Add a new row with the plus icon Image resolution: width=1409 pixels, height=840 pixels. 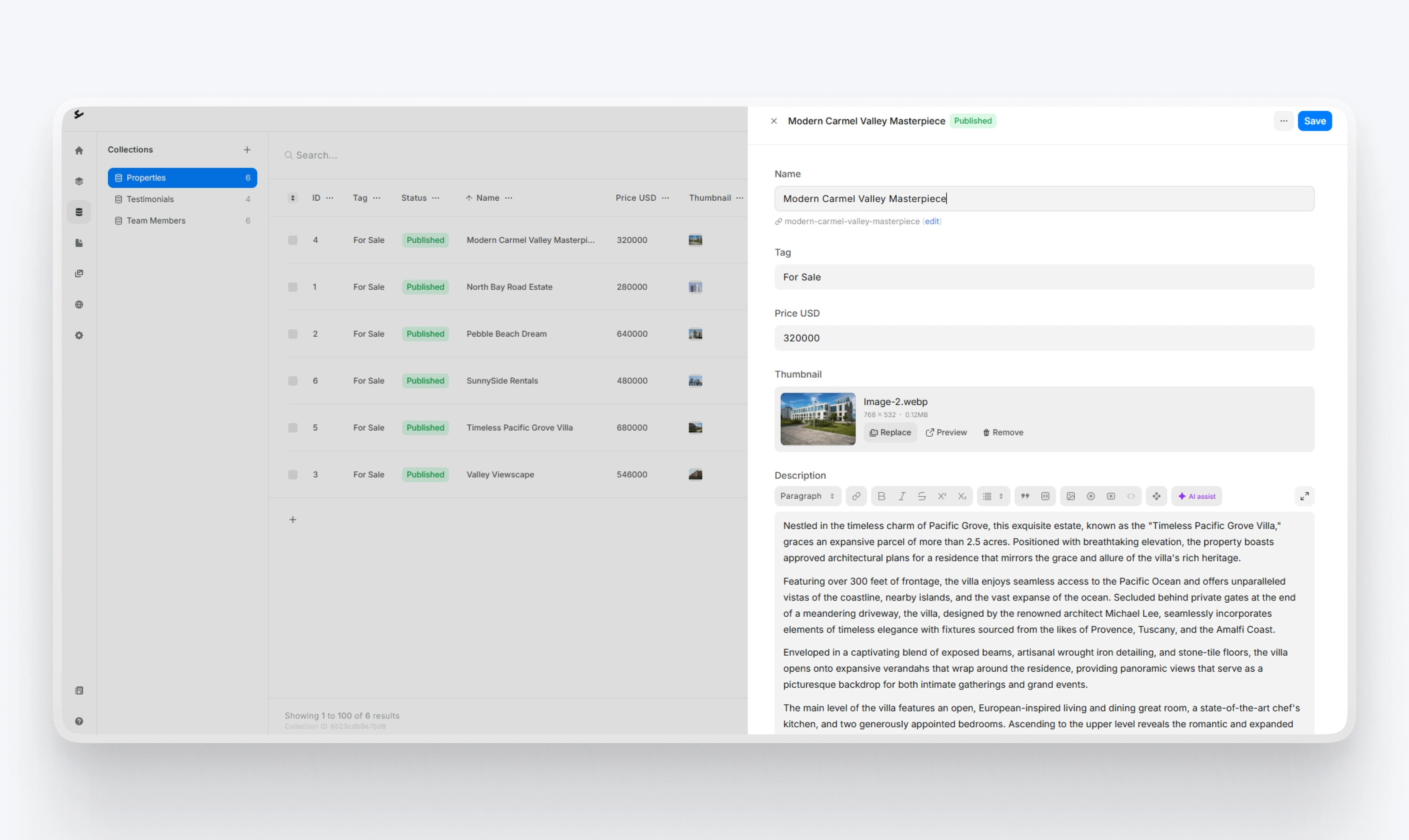(293, 519)
